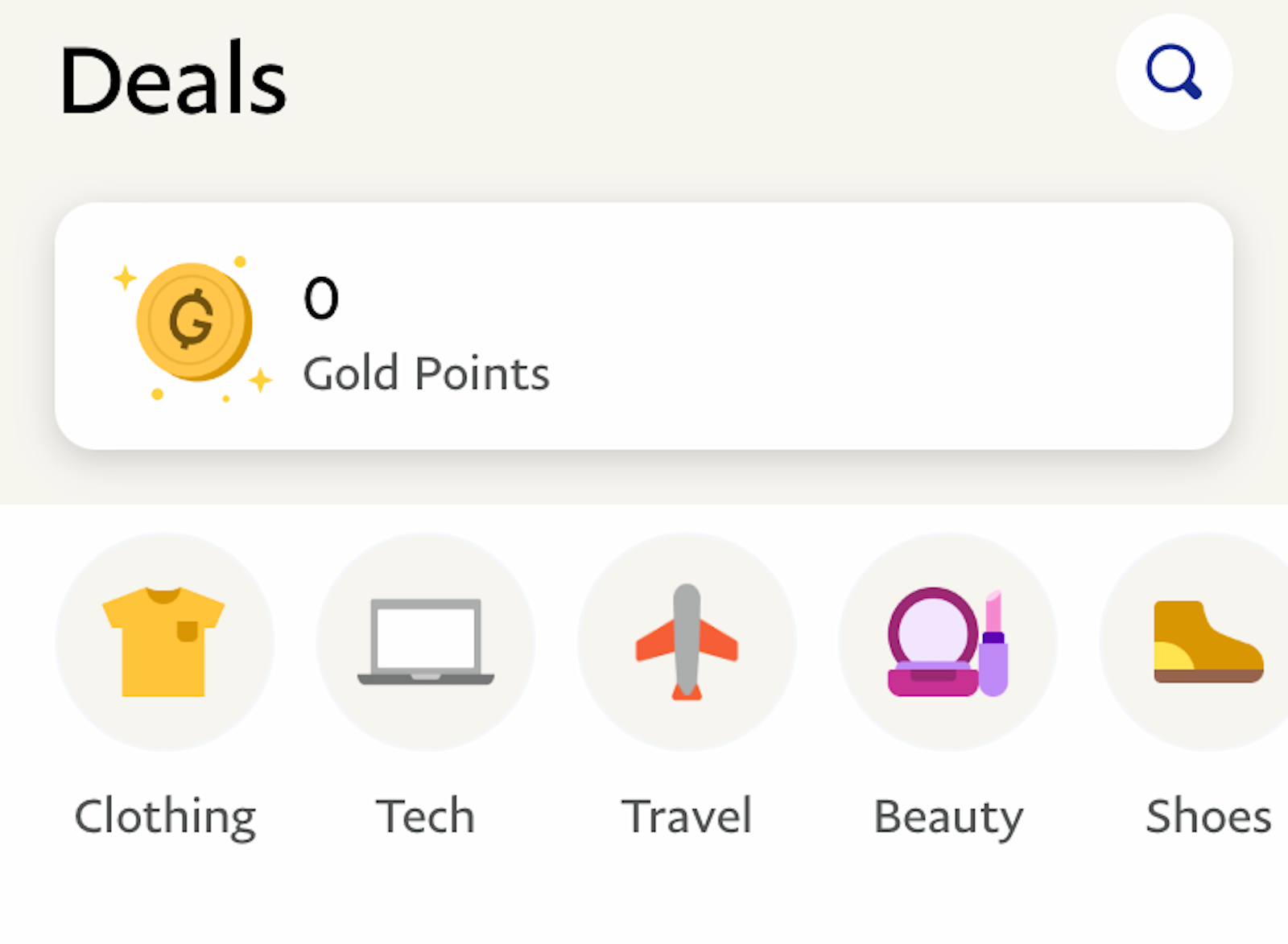This screenshot has width=1288, height=944.
Task: Click the search button in the corner
Action: (x=1173, y=72)
